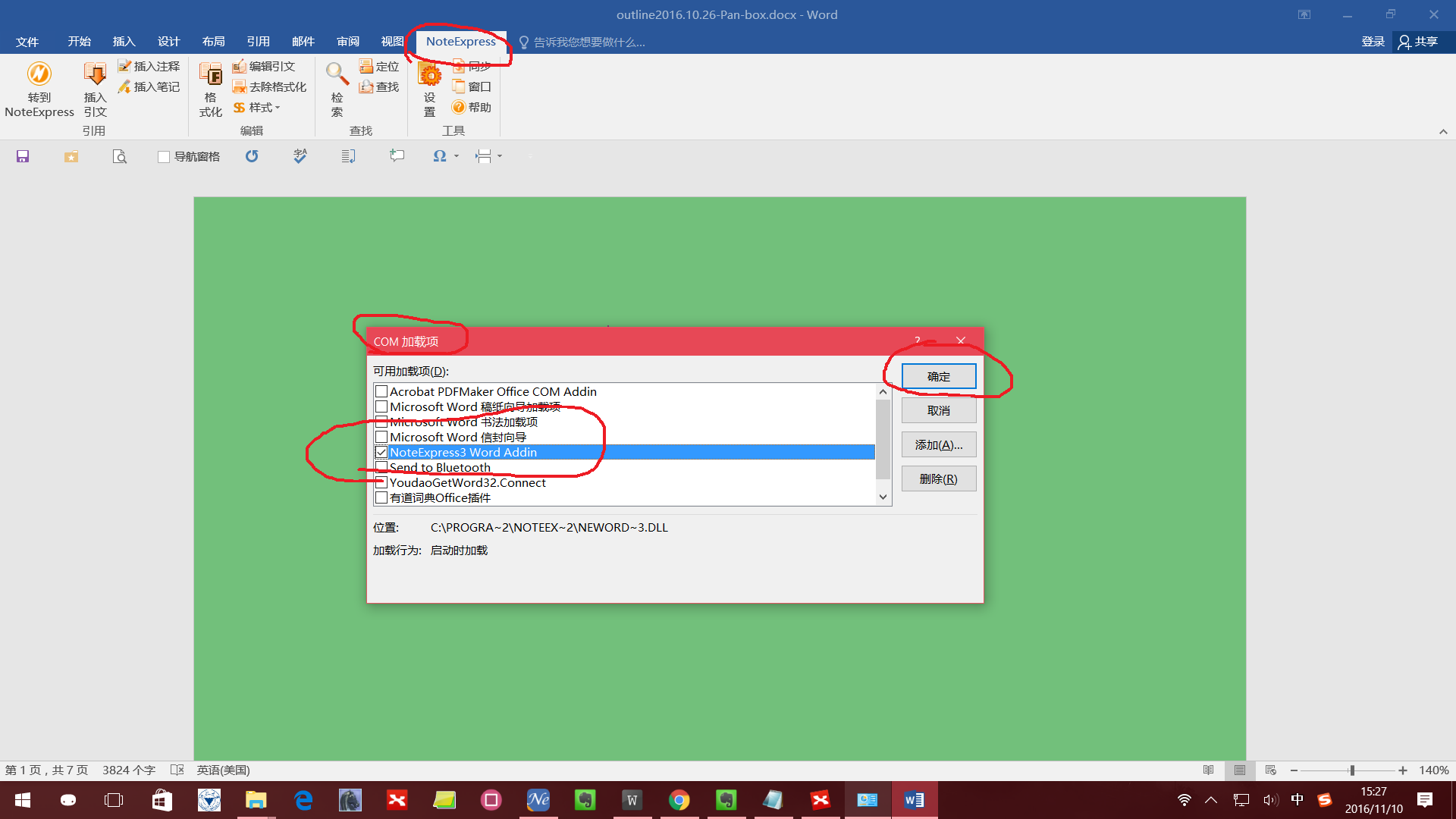1456x819 pixels.
Task: Uncheck NoteExpress3 Word Addin checkbox
Action: tap(381, 453)
